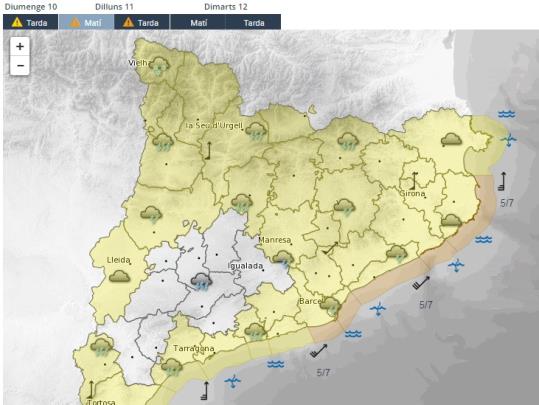Zoom in on the map with plus button
The width and height of the screenshot is (539, 405).
20,46
